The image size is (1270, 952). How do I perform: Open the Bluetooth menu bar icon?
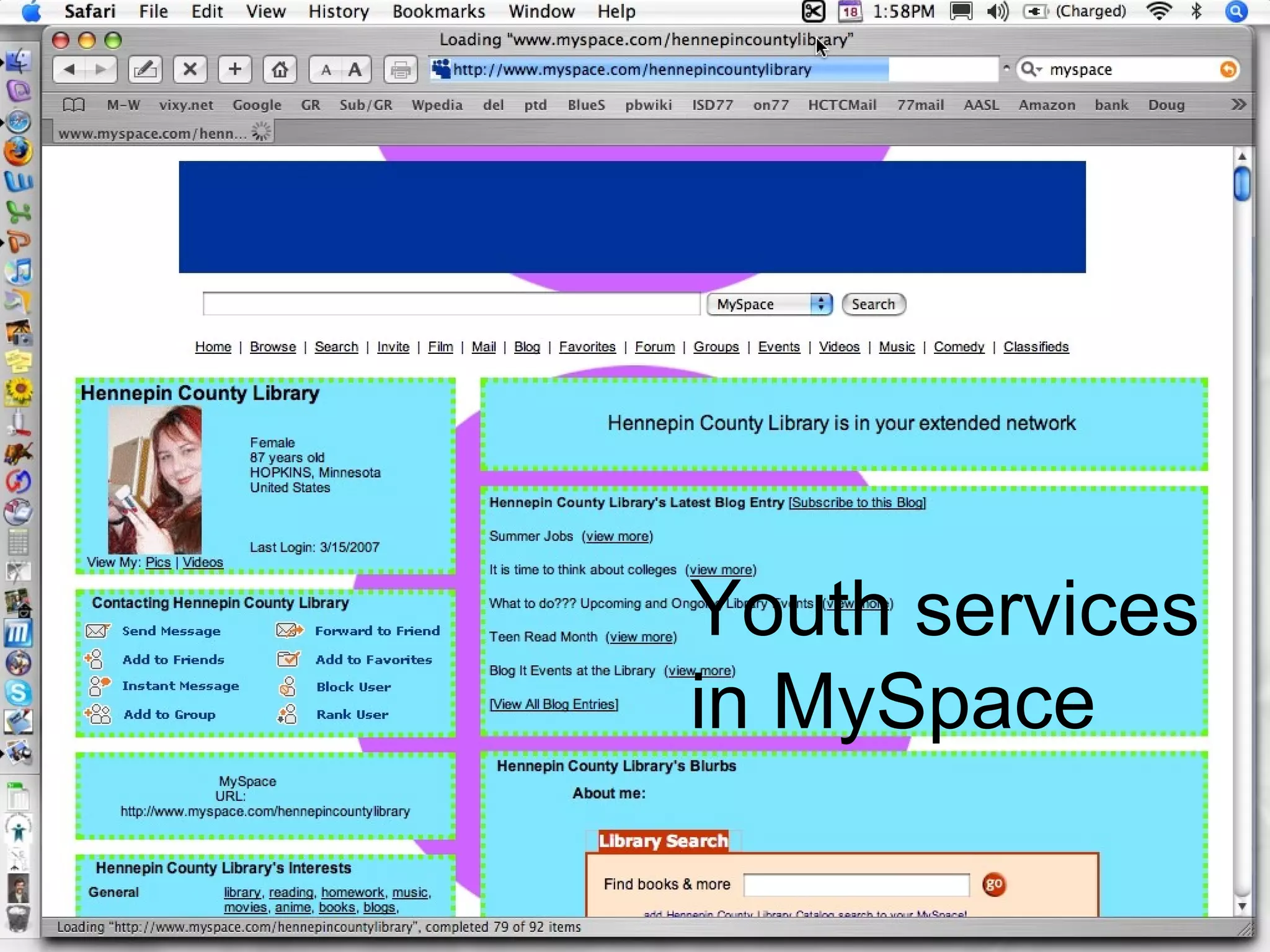click(1197, 11)
